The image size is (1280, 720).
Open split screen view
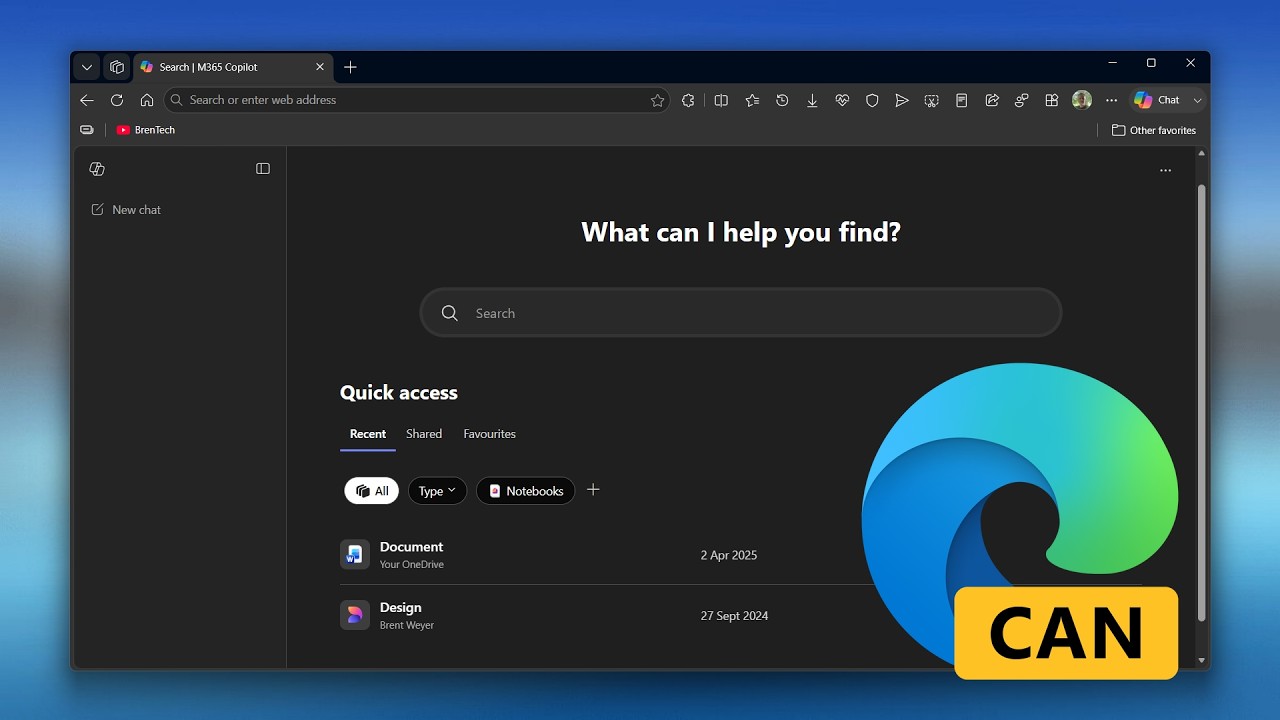coord(721,100)
